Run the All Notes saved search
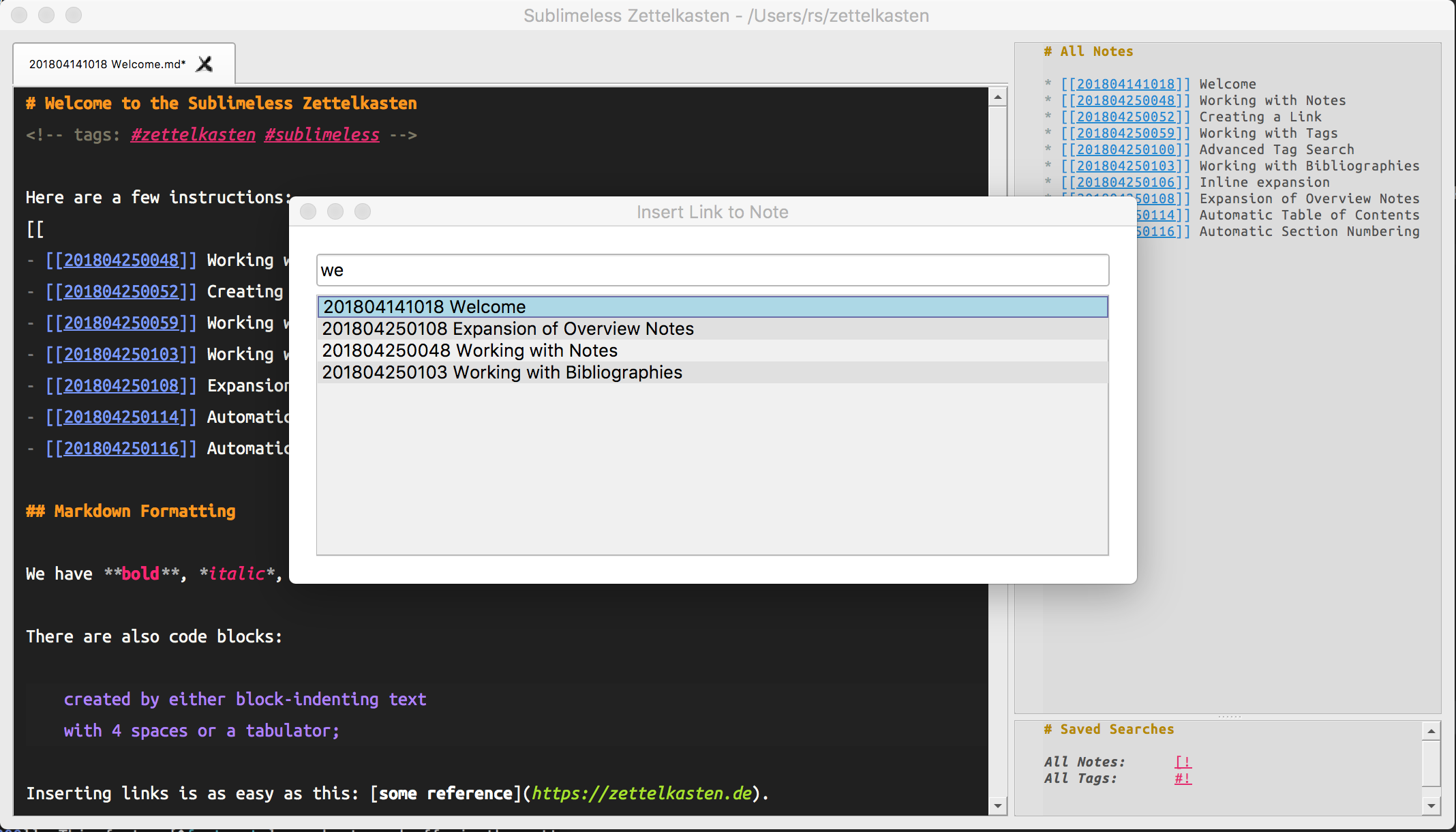Screen dimensions: 1456x832 pos(1183,762)
